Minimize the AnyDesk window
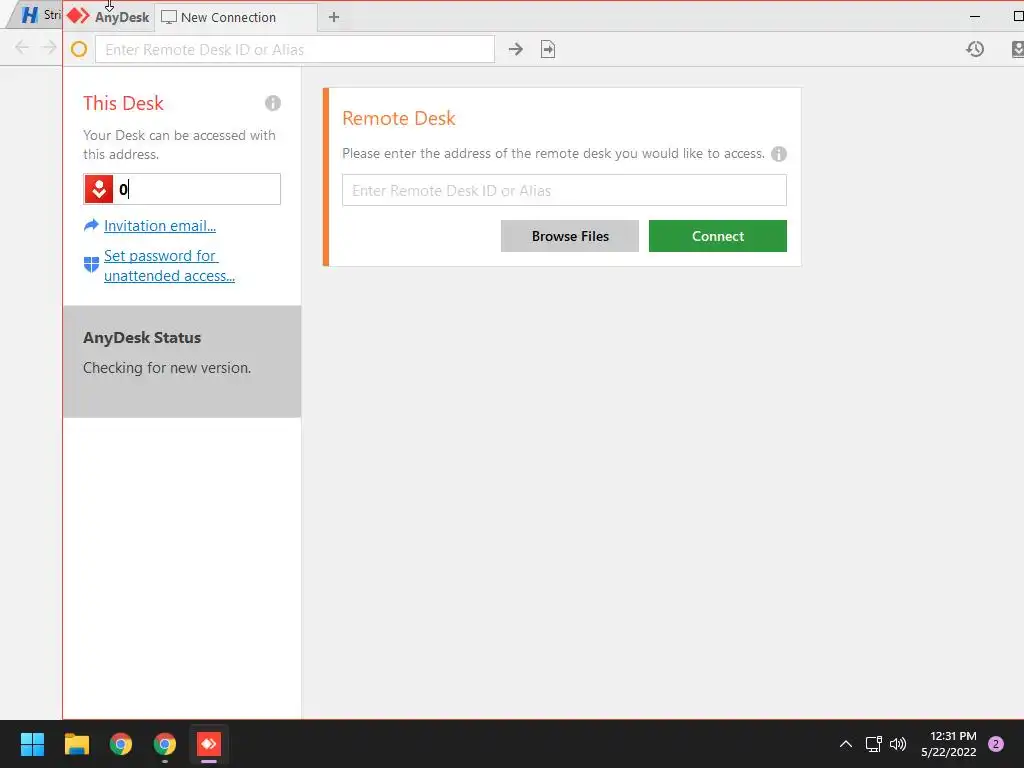Viewport: 1024px width, 768px height. [x=975, y=17]
